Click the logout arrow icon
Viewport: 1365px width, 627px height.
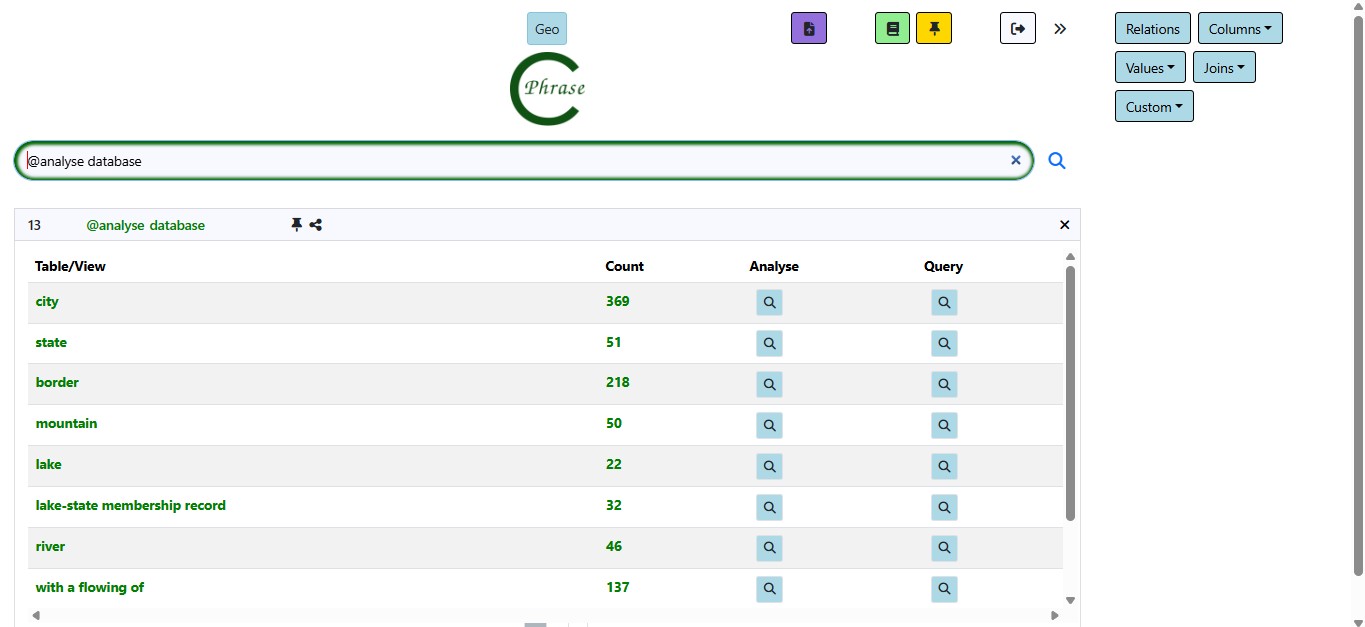tap(1018, 29)
